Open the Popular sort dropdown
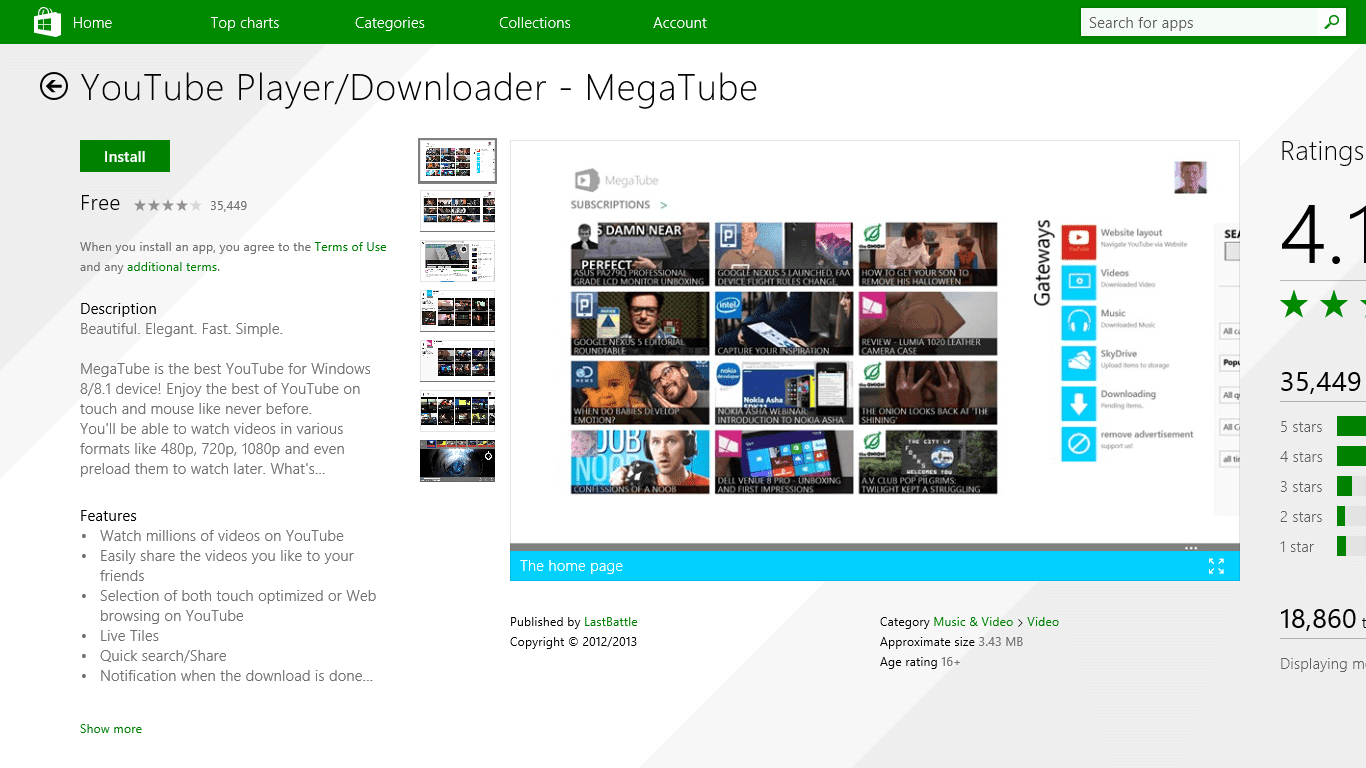1366x768 pixels. [x=1228, y=361]
